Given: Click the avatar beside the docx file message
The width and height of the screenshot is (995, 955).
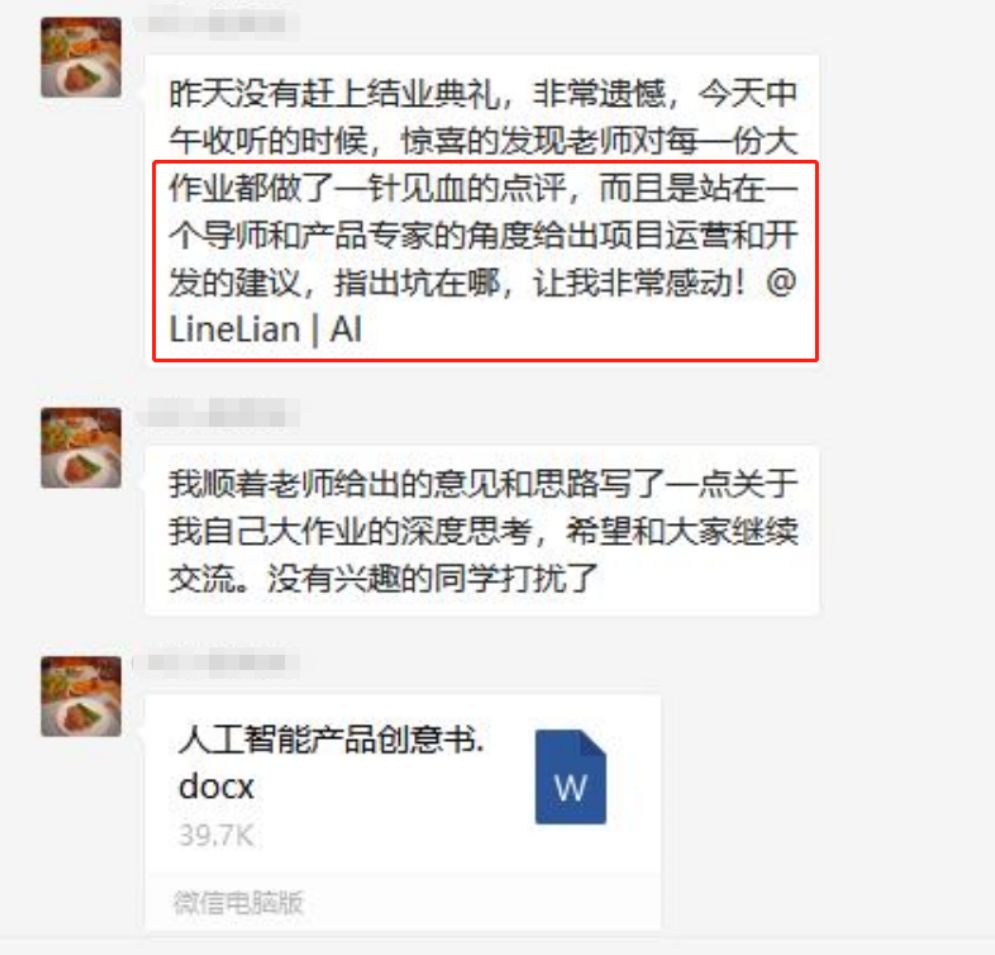Looking at the screenshot, I should [81, 696].
